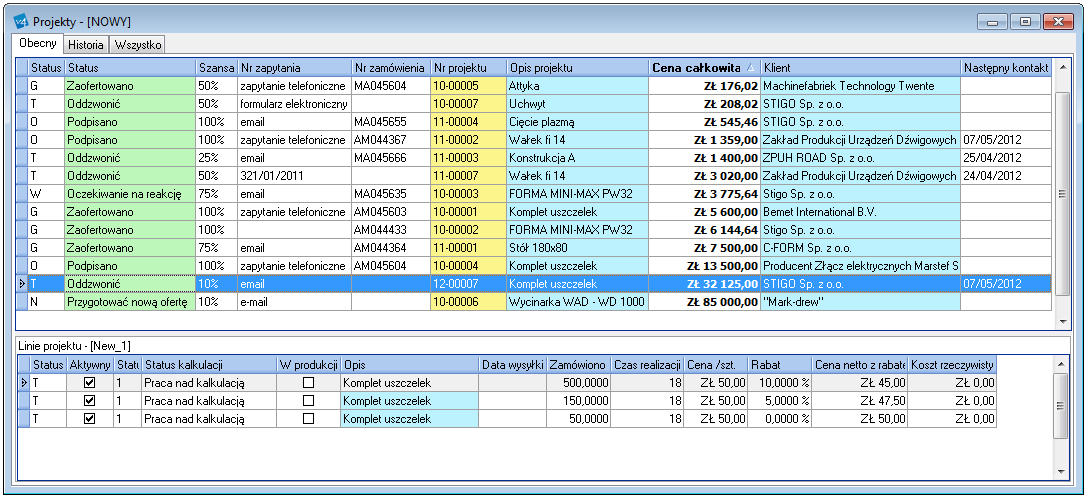Click the v4 application icon in title bar
The height and width of the screenshot is (499, 1088).
[22, 21]
